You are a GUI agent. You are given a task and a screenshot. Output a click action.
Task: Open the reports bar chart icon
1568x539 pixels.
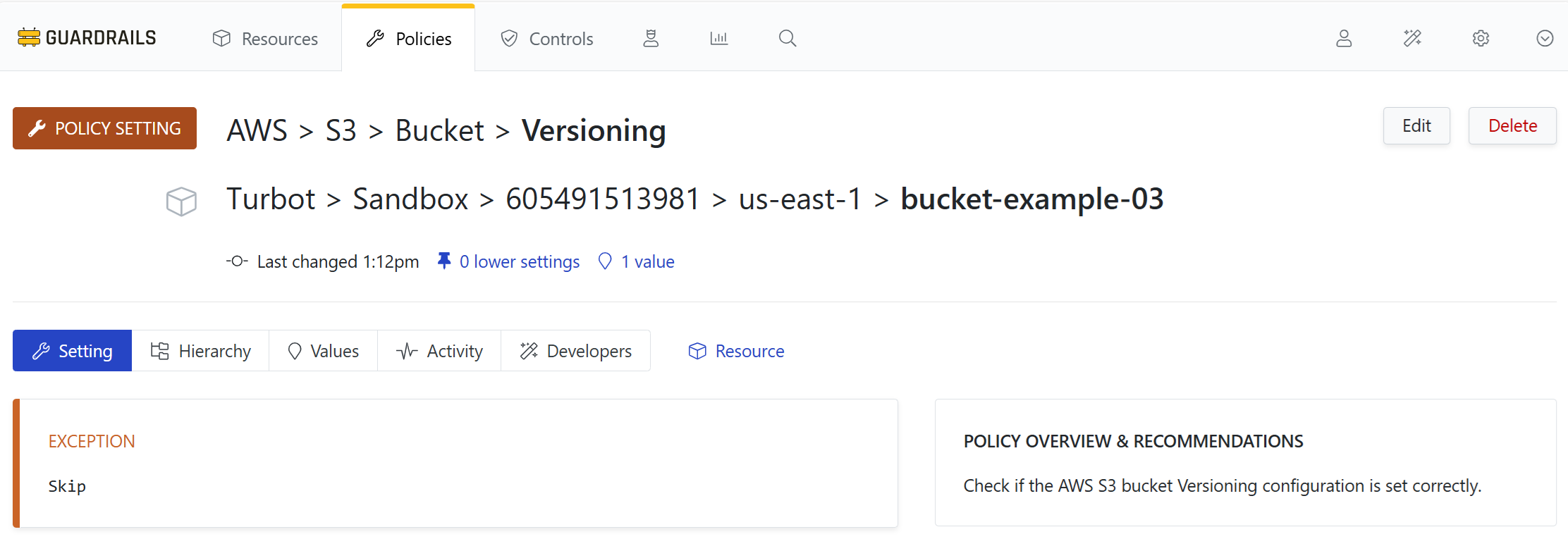[719, 38]
